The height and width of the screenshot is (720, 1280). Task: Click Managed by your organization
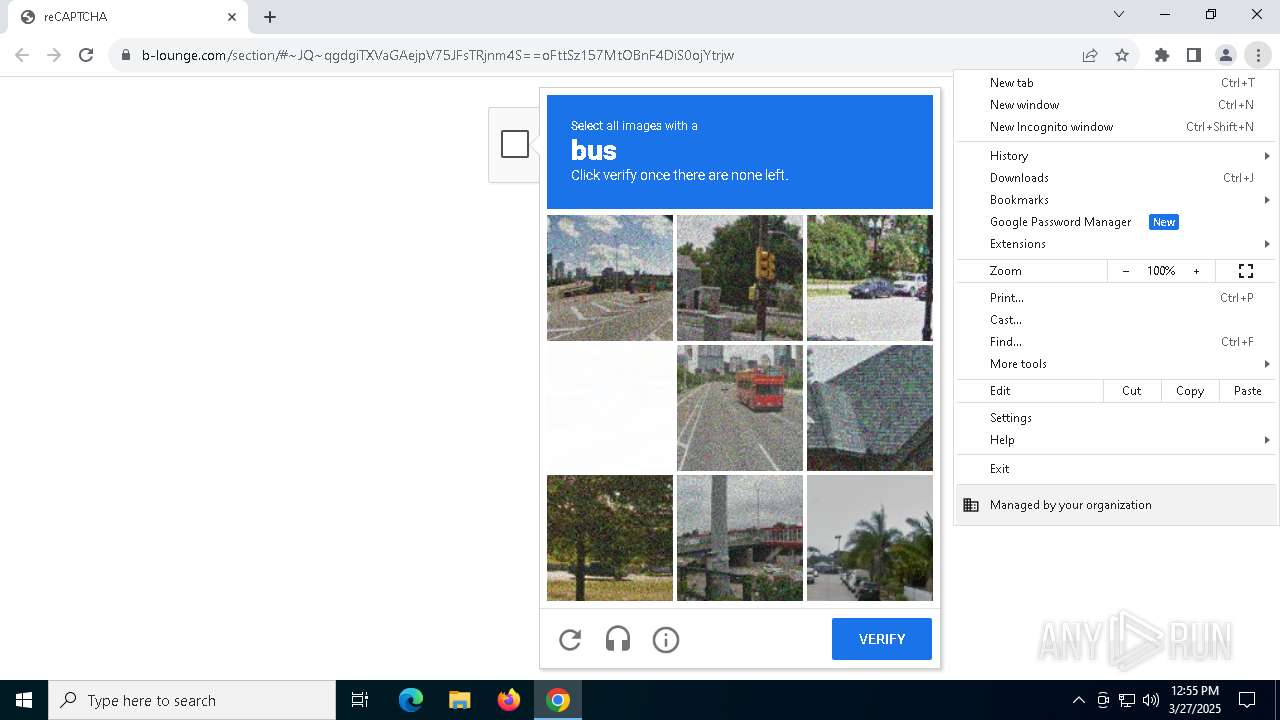click(x=1116, y=505)
